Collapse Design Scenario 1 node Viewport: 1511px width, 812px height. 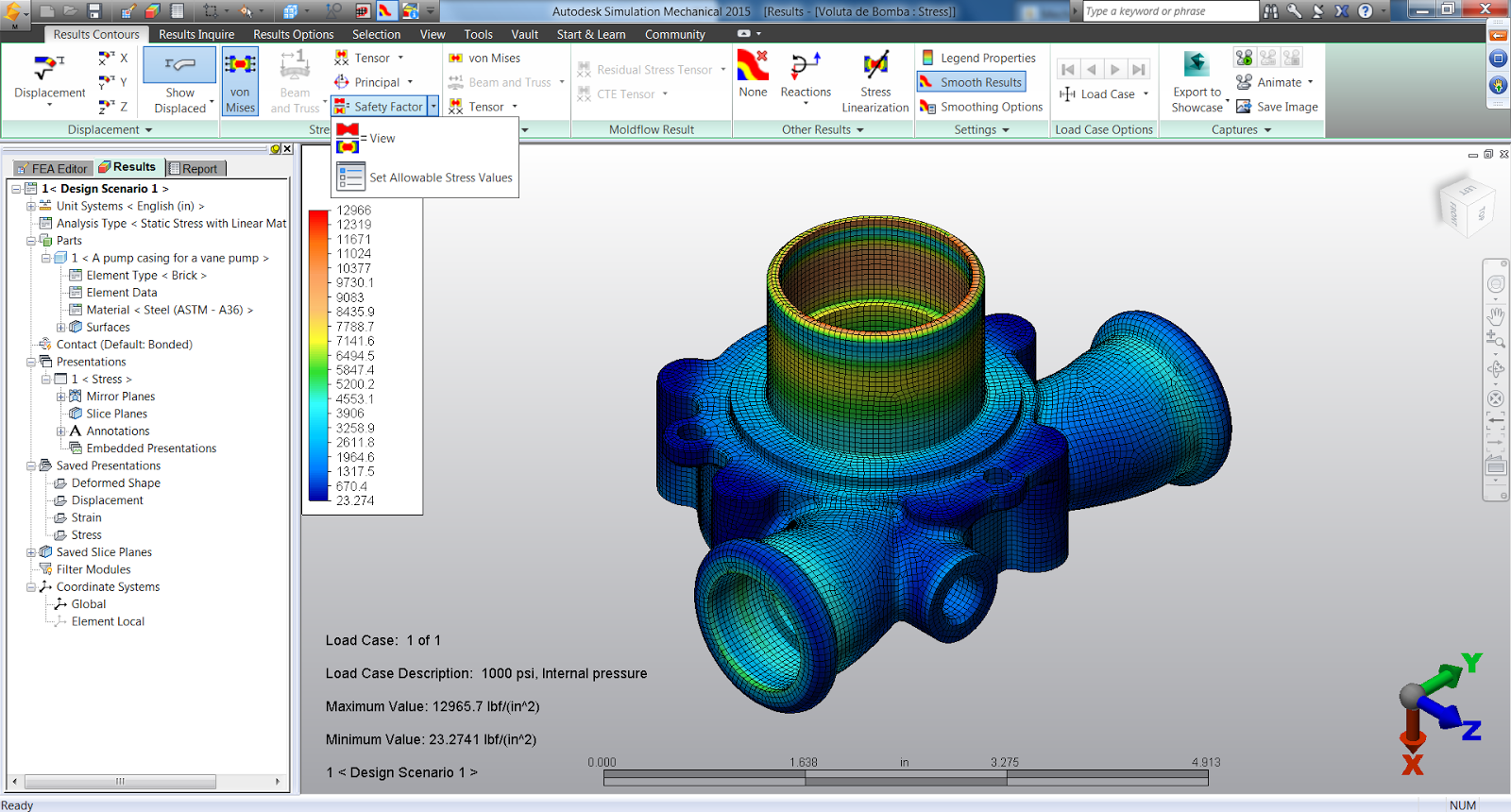pyautogui.click(x=16, y=189)
